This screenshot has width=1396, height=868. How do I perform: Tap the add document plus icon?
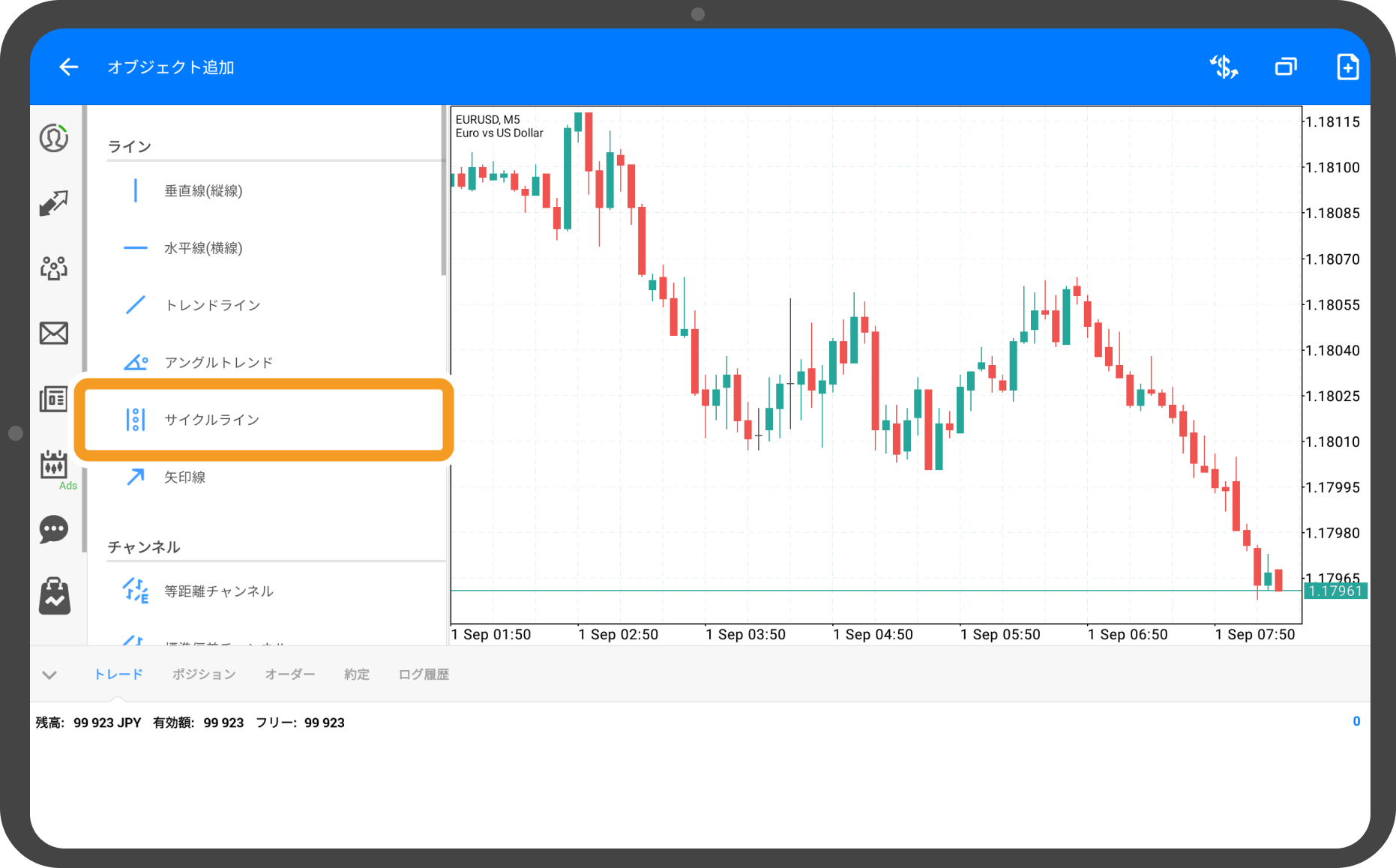(1347, 67)
